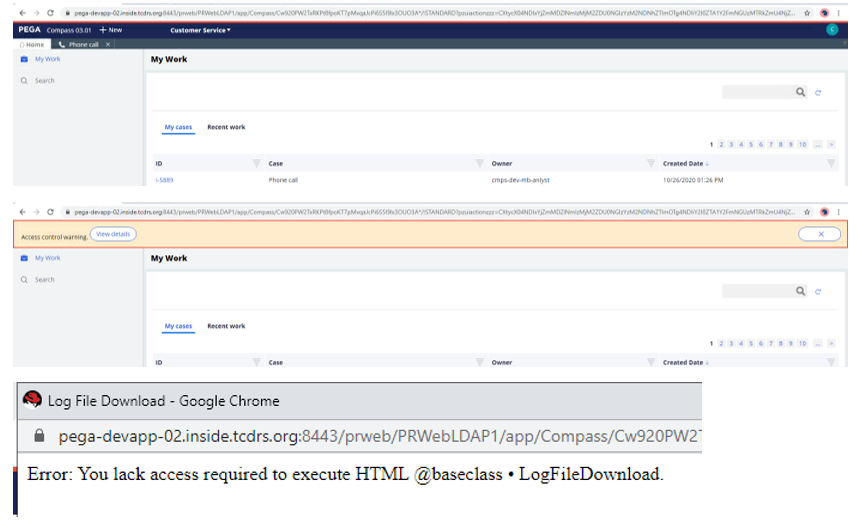The image size is (867, 524).
Task: Click Phone call cell in case row
Action: pyautogui.click(x=283, y=180)
